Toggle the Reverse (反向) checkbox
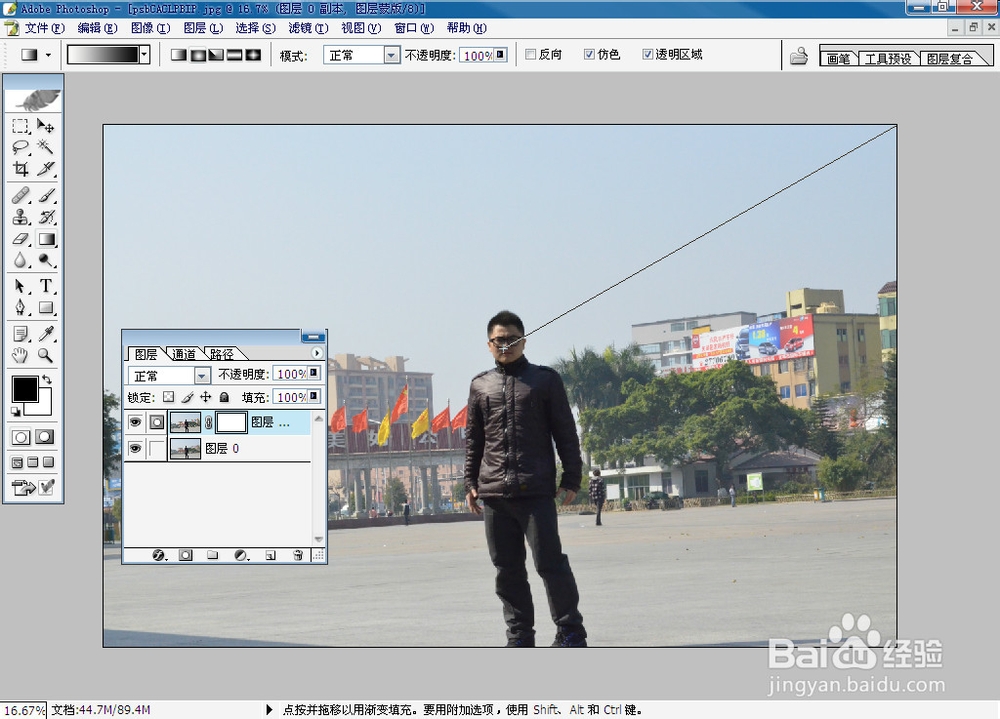Image resolution: width=1000 pixels, height=719 pixels. click(x=531, y=54)
